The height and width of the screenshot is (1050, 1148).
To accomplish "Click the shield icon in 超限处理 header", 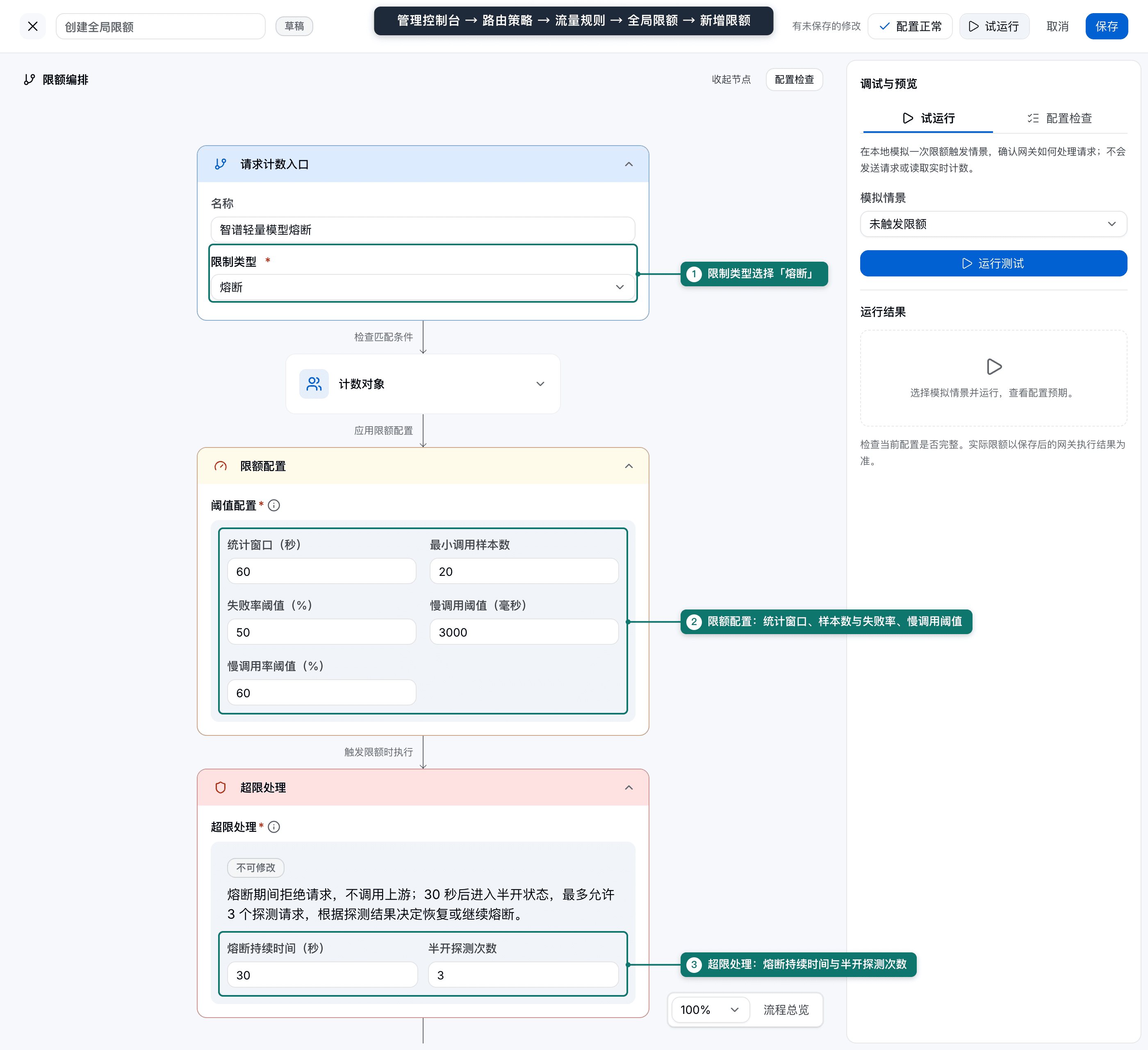I will (x=221, y=787).
